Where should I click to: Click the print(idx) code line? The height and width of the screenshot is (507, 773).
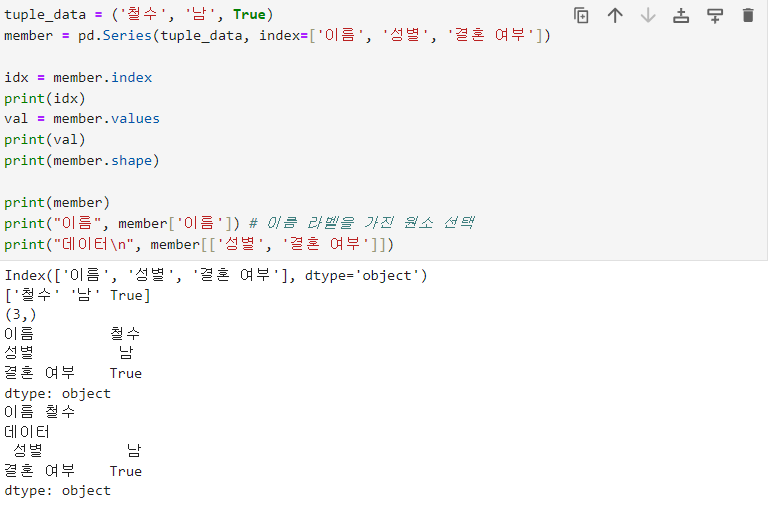(x=45, y=99)
